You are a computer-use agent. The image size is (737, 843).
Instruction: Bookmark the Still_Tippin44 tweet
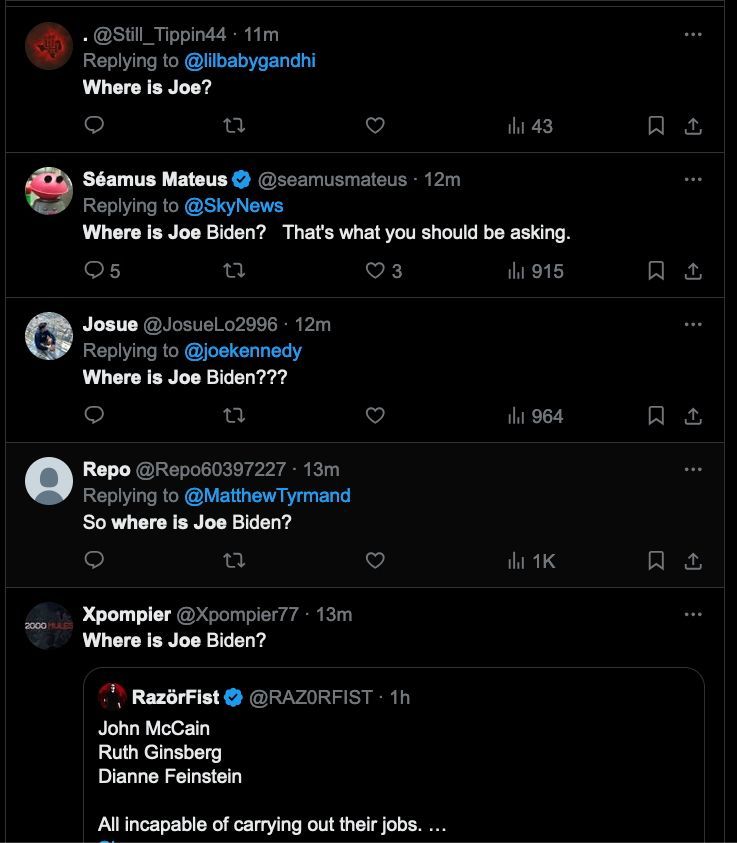click(656, 126)
